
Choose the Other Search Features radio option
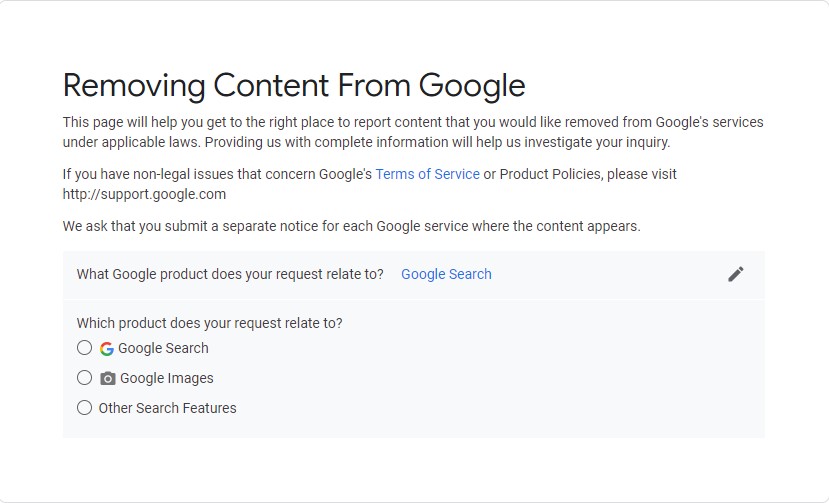85,408
